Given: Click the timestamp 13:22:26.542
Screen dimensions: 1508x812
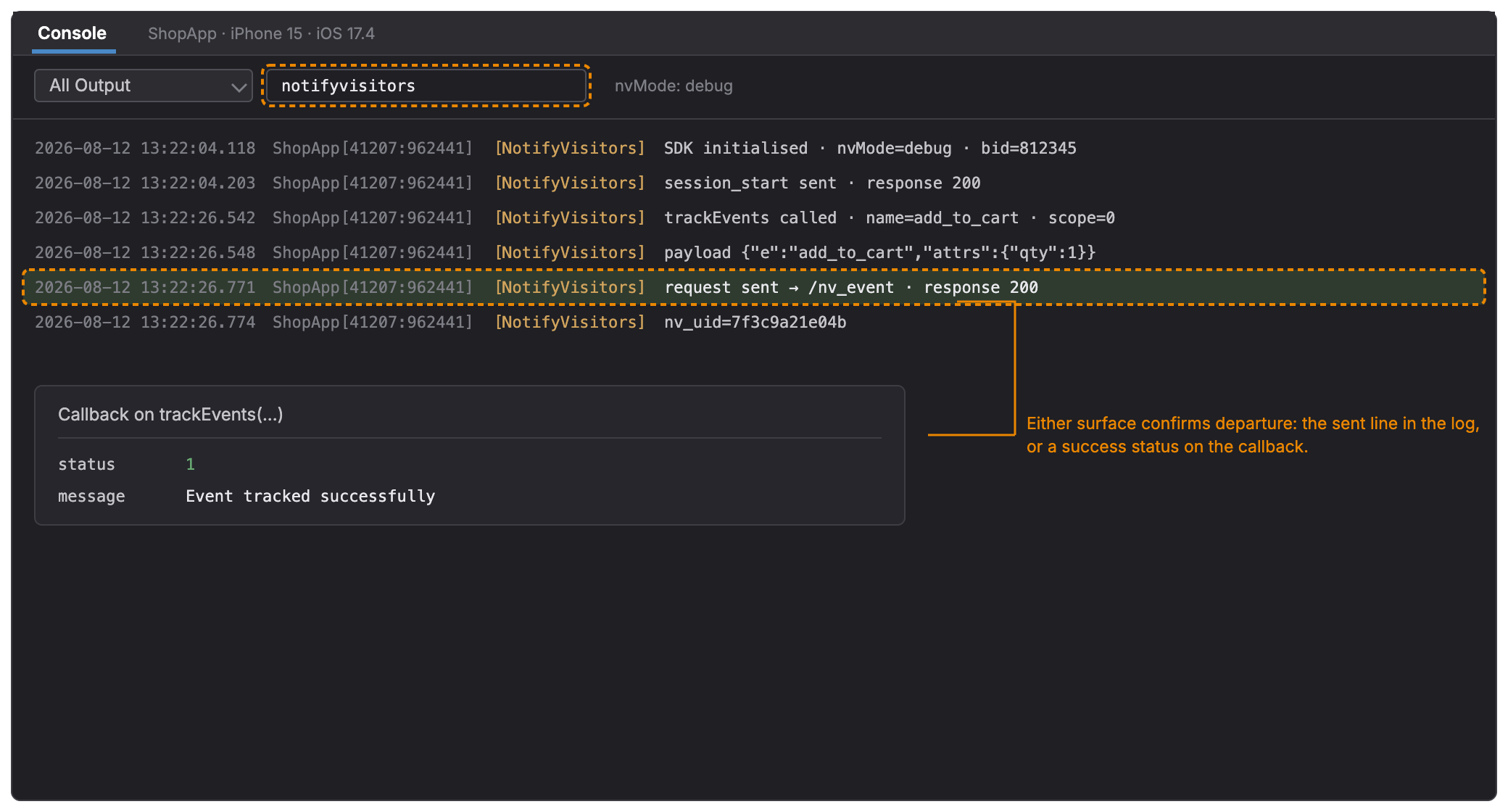Looking at the screenshot, I should tap(198, 217).
